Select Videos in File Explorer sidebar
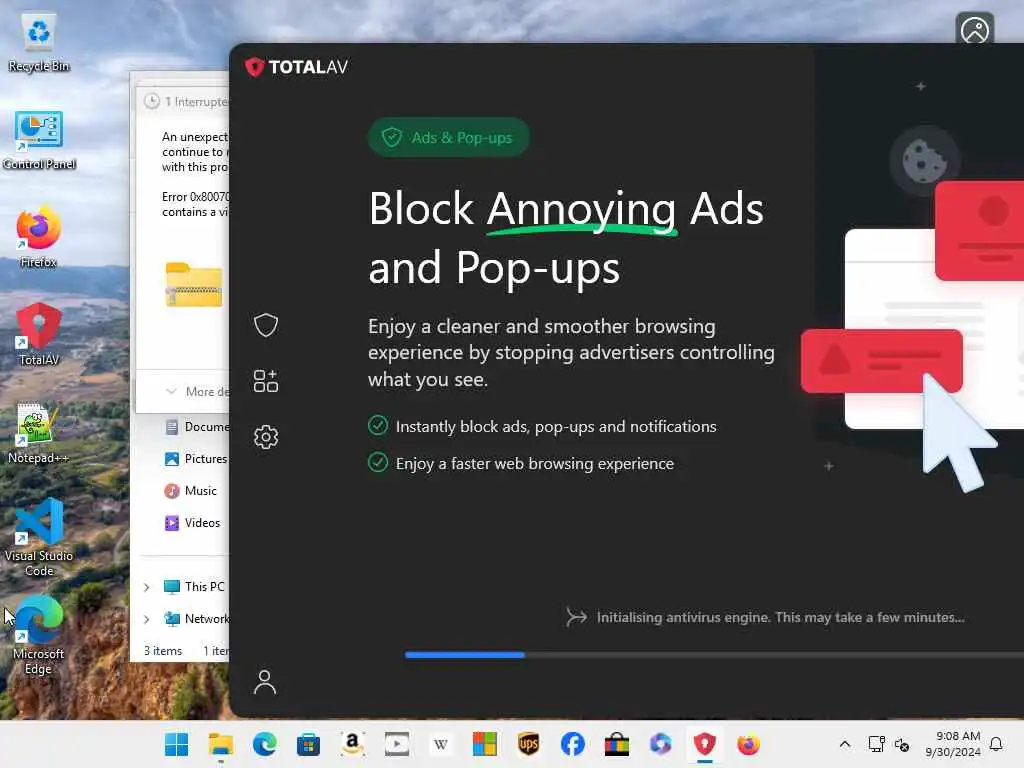This screenshot has height=768, width=1024. 192,523
